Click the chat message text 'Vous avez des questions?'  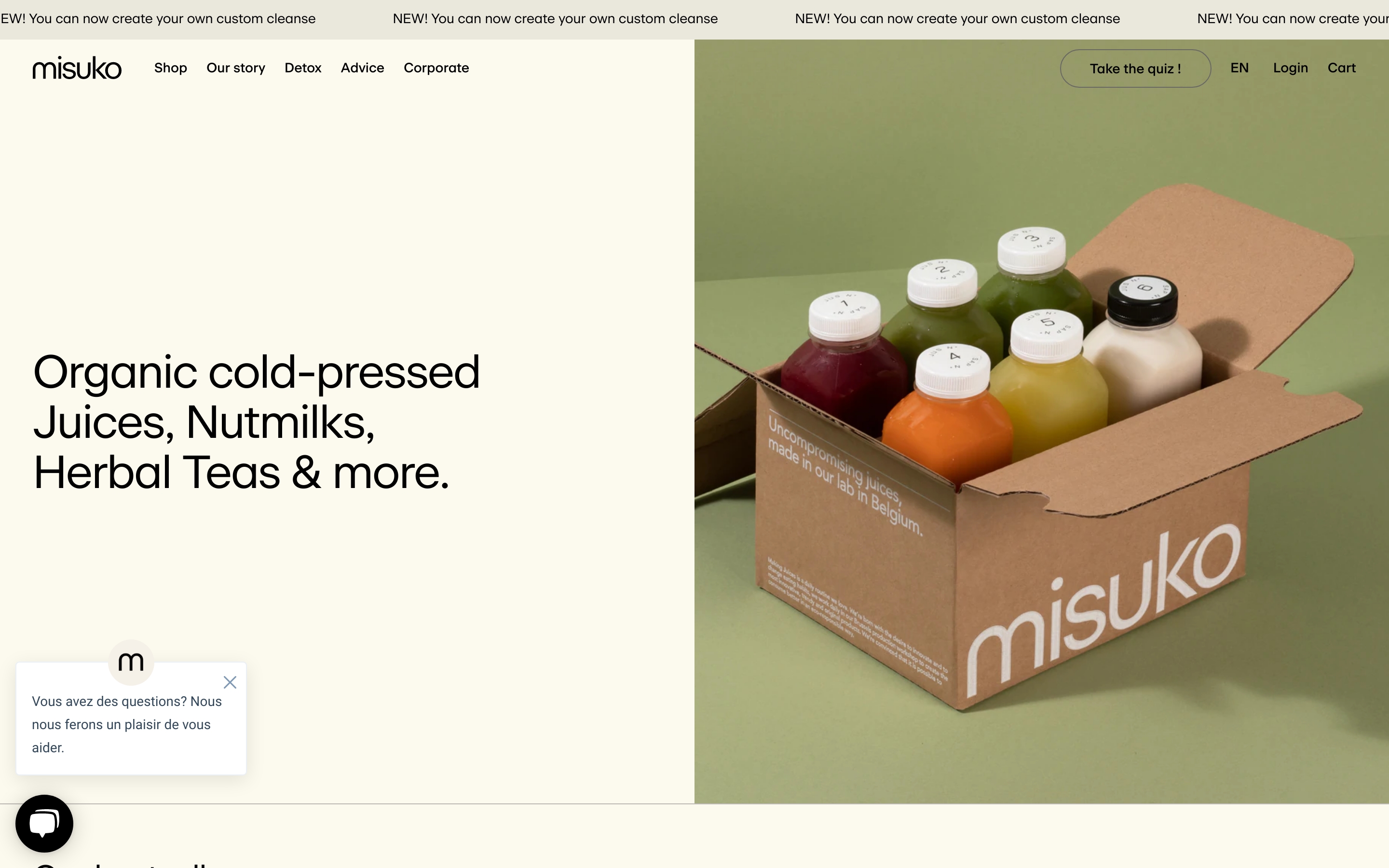coord(109,702)
